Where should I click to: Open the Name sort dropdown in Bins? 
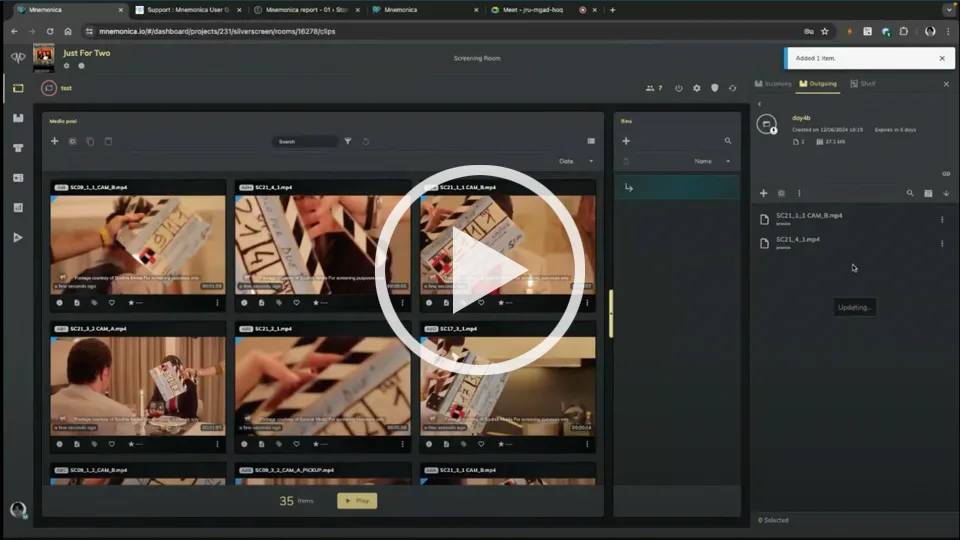[x=713, y=161]
